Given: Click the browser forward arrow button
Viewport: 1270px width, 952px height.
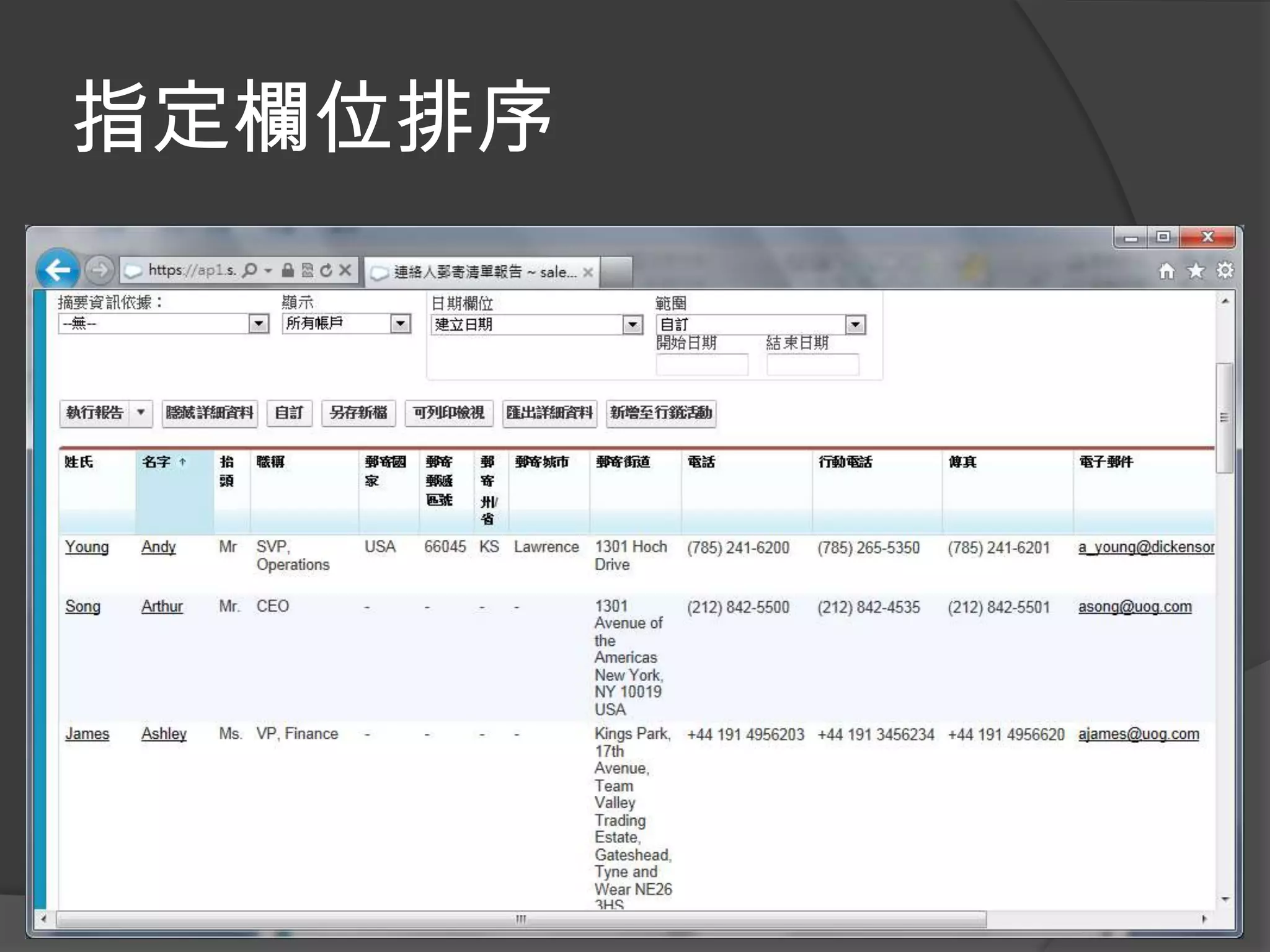Looking at the screenshot, I should 99,270.
